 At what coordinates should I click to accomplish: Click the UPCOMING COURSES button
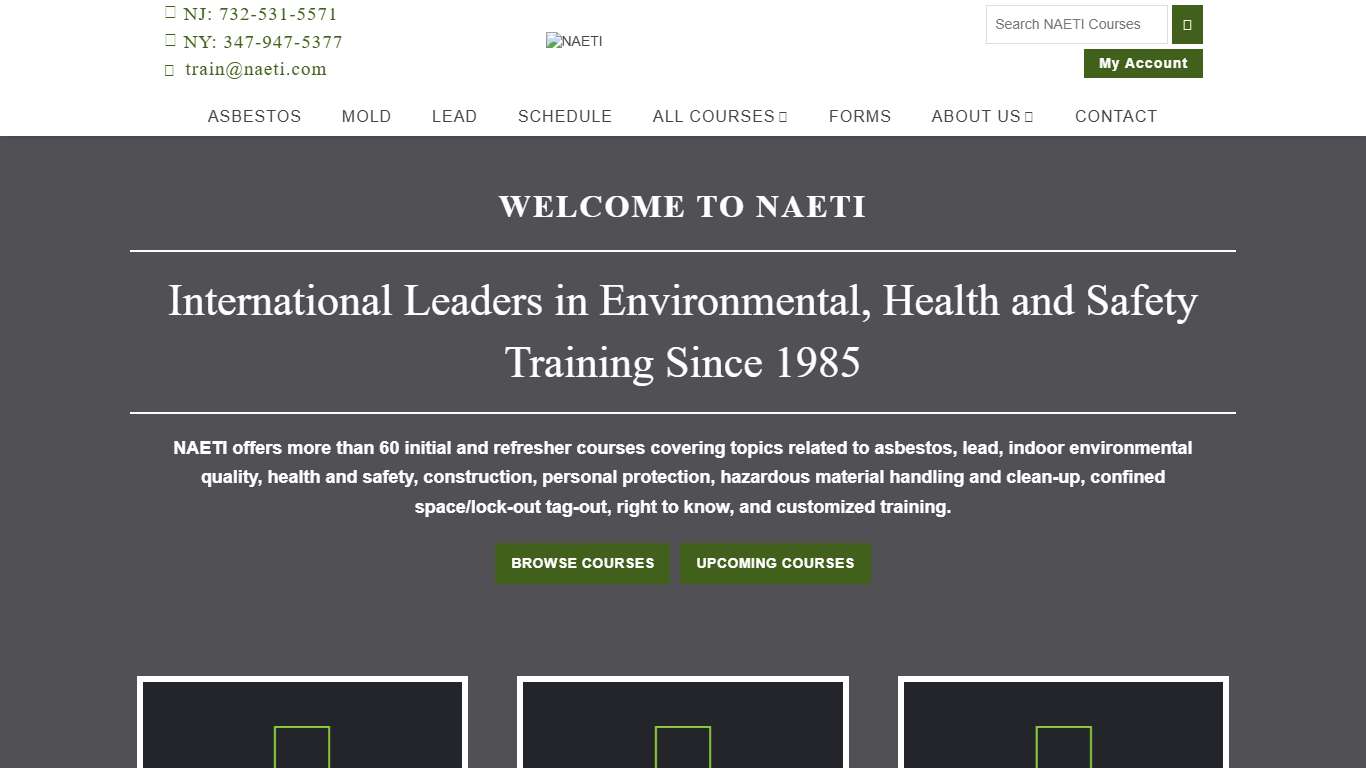(x=775, y=563)
